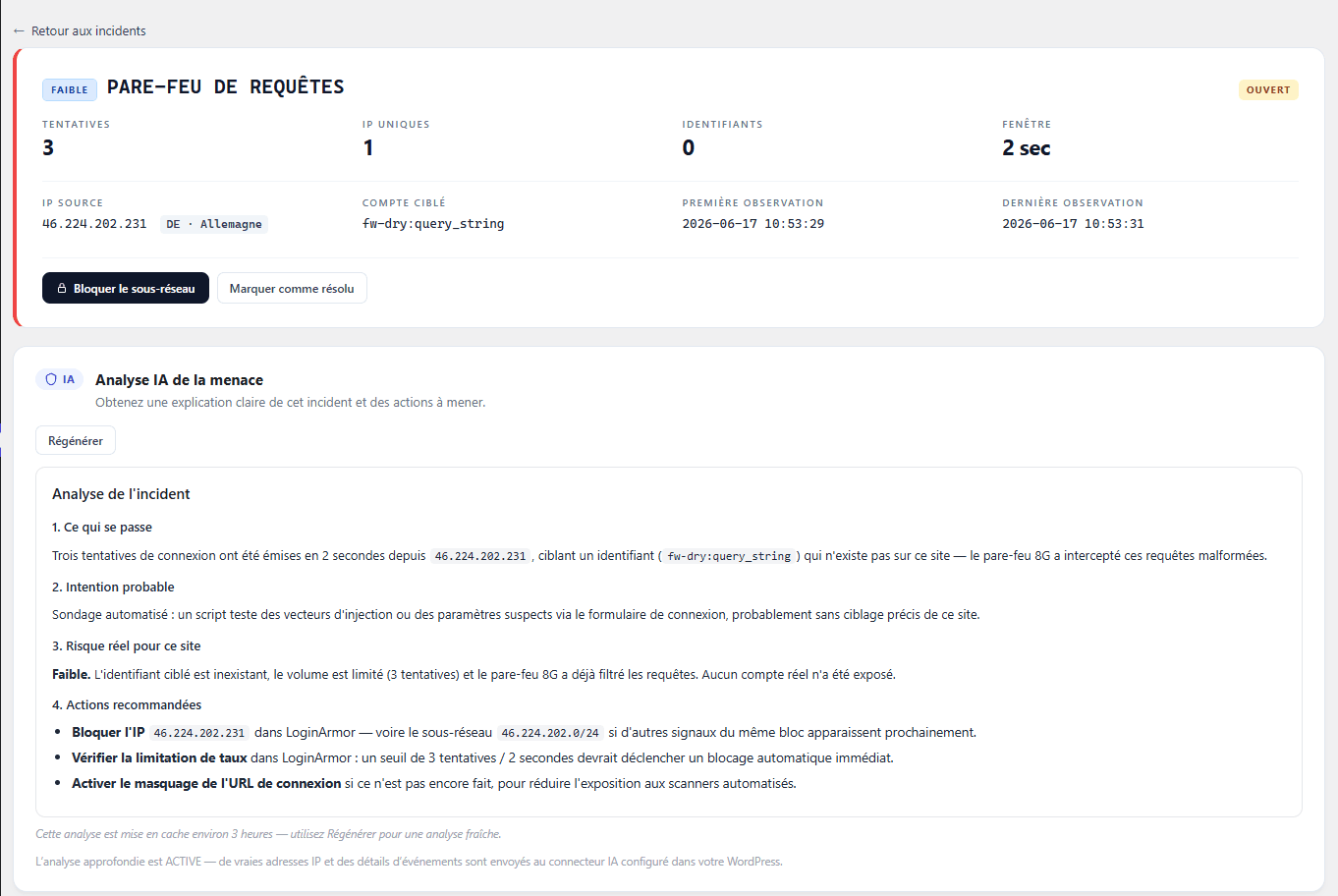This screenshot has width=1338, height=896.
Task: Click last observation 2026-06-17 10:53:31
Action: click(x=1073, y=223)
